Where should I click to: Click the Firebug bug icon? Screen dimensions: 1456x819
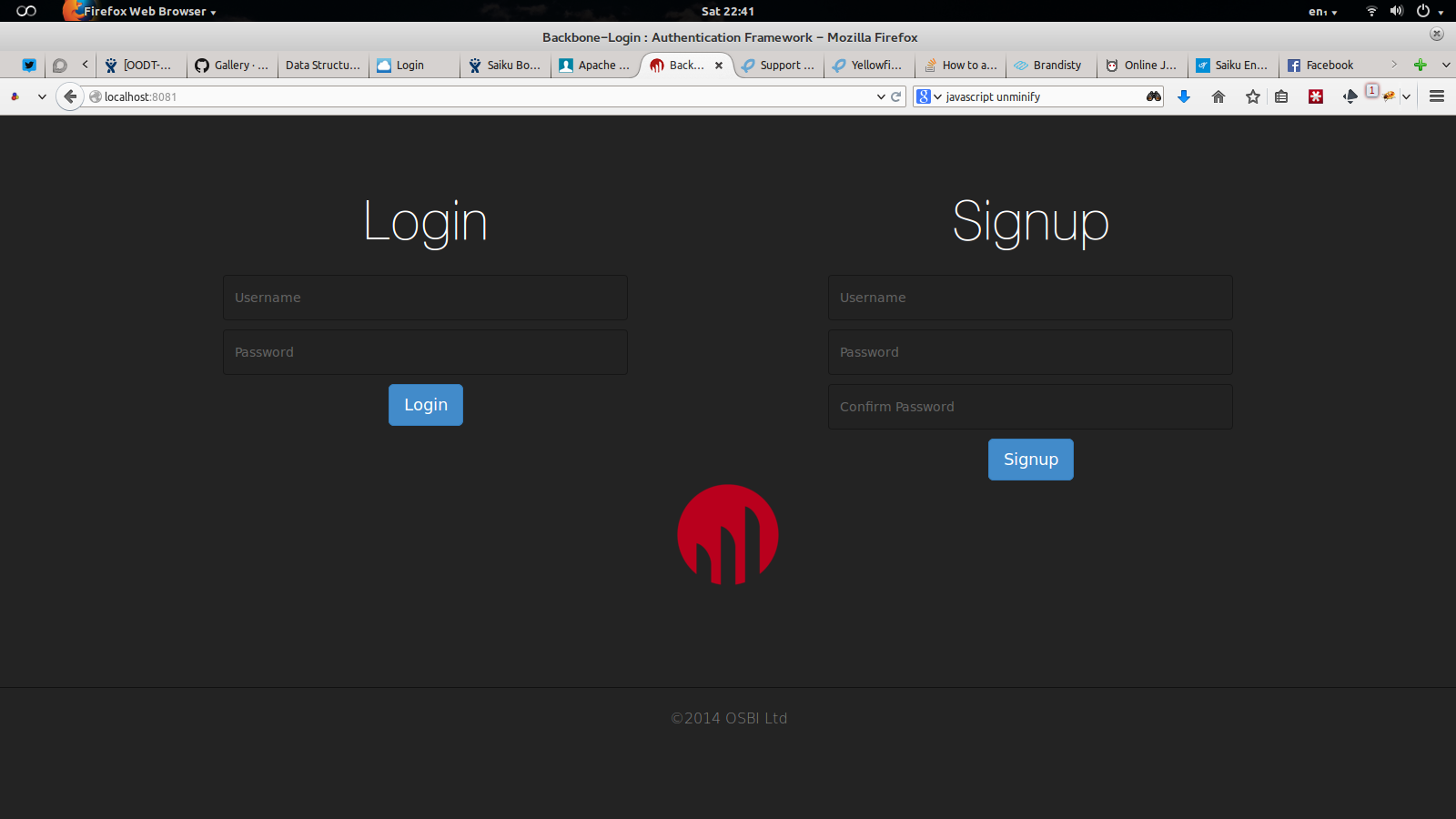pyautogui.click(x=1389, y=96)
